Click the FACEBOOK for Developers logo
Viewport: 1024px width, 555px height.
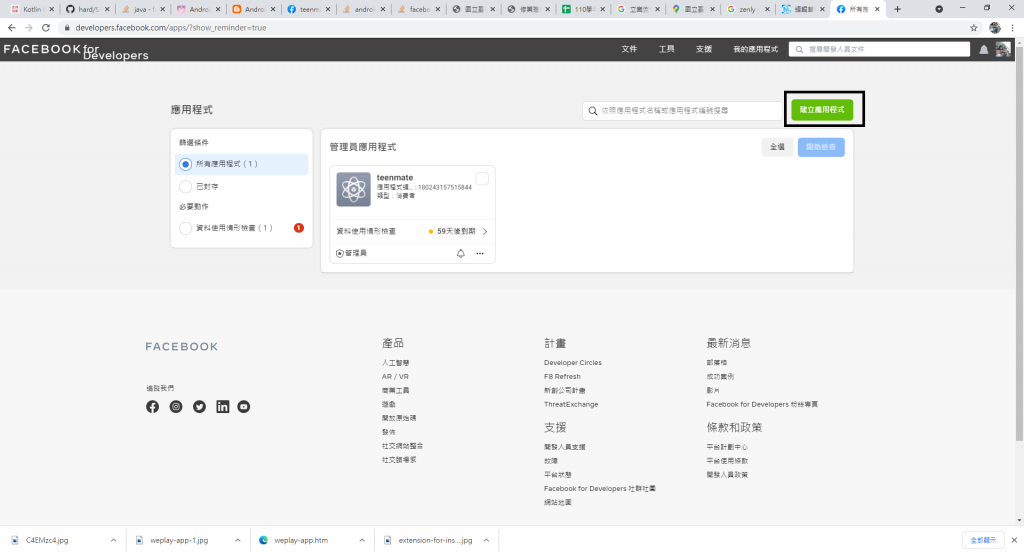coord(76,51)
